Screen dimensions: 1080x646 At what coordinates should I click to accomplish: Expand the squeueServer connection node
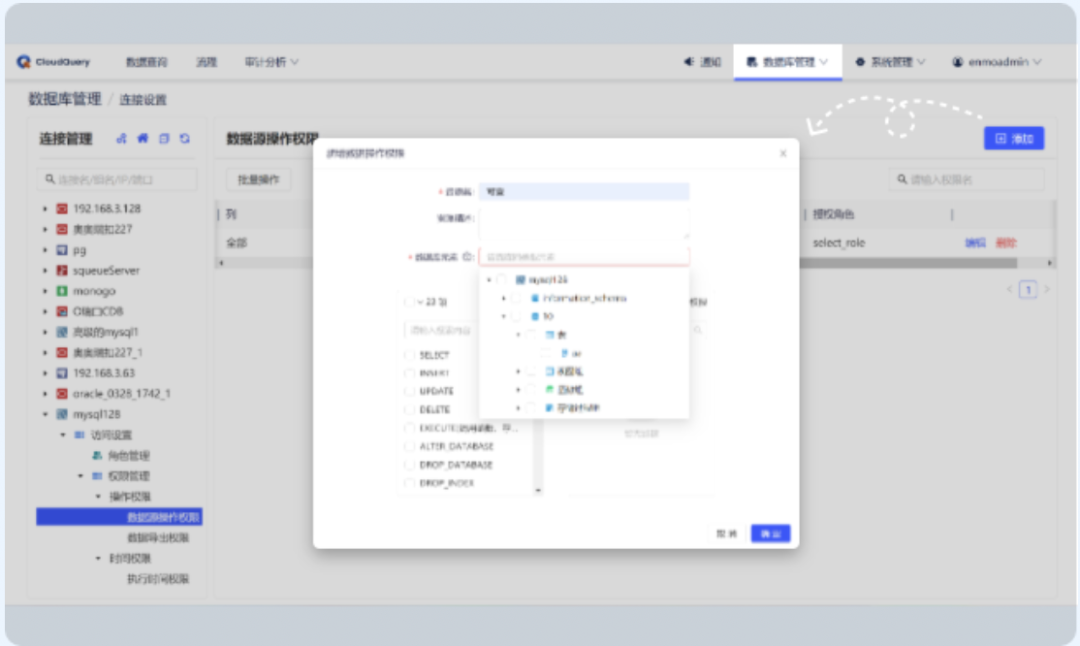(x=45, y=271)
